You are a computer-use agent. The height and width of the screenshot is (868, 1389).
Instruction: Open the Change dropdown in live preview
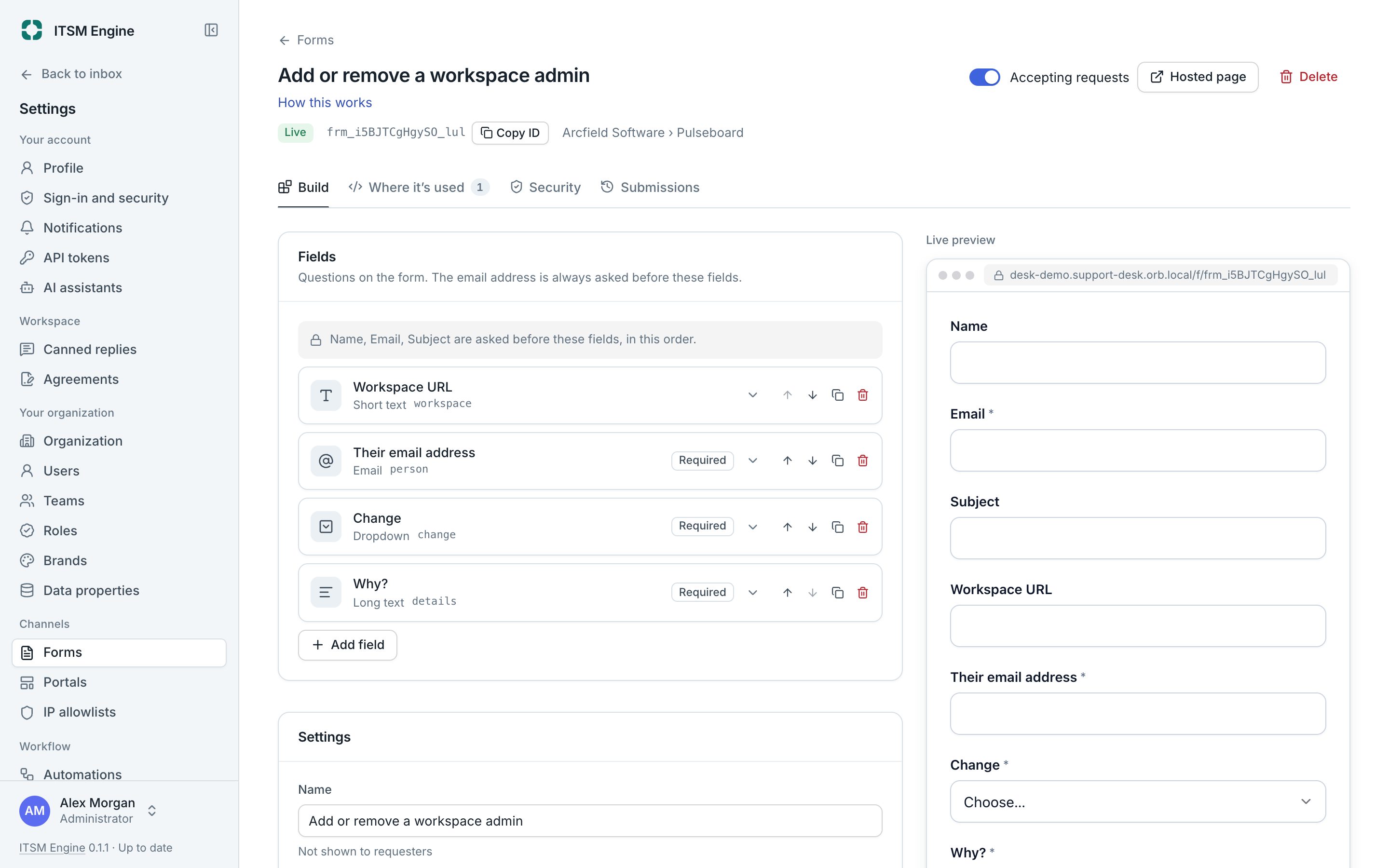[x=1138, y=801]
